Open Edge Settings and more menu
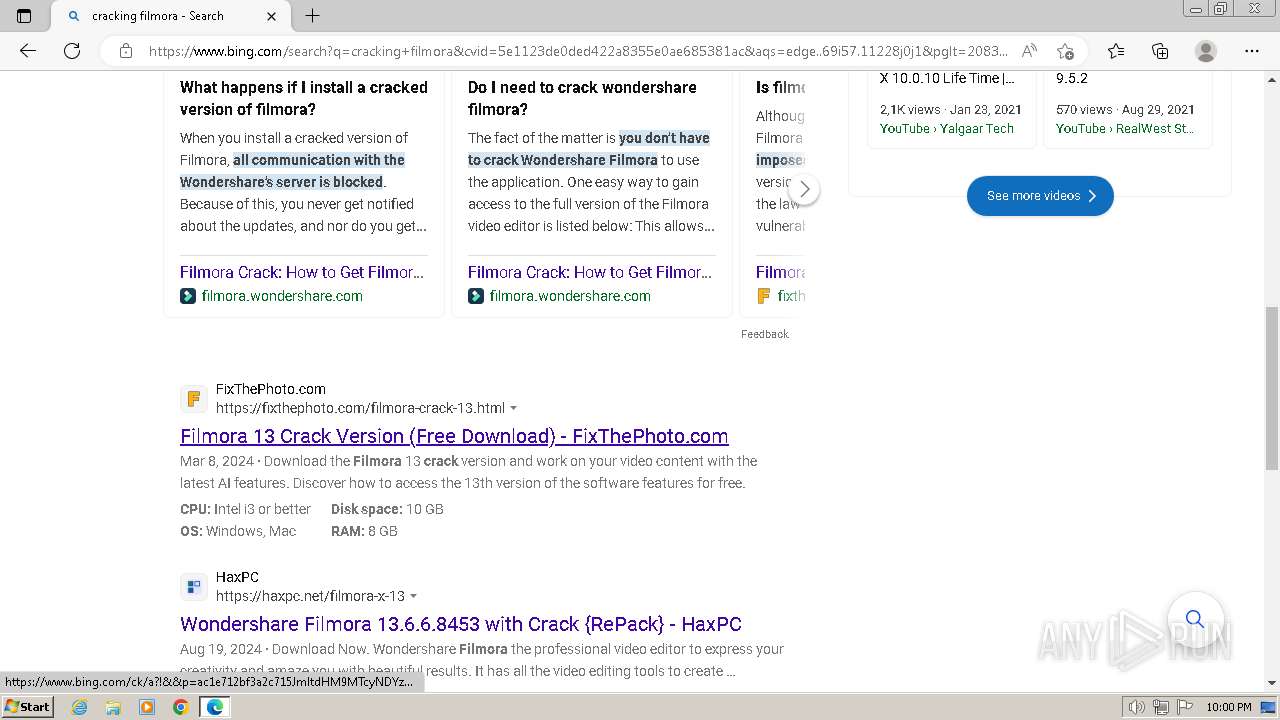Screen dimensions: 1280x720 pos(1252,51)
